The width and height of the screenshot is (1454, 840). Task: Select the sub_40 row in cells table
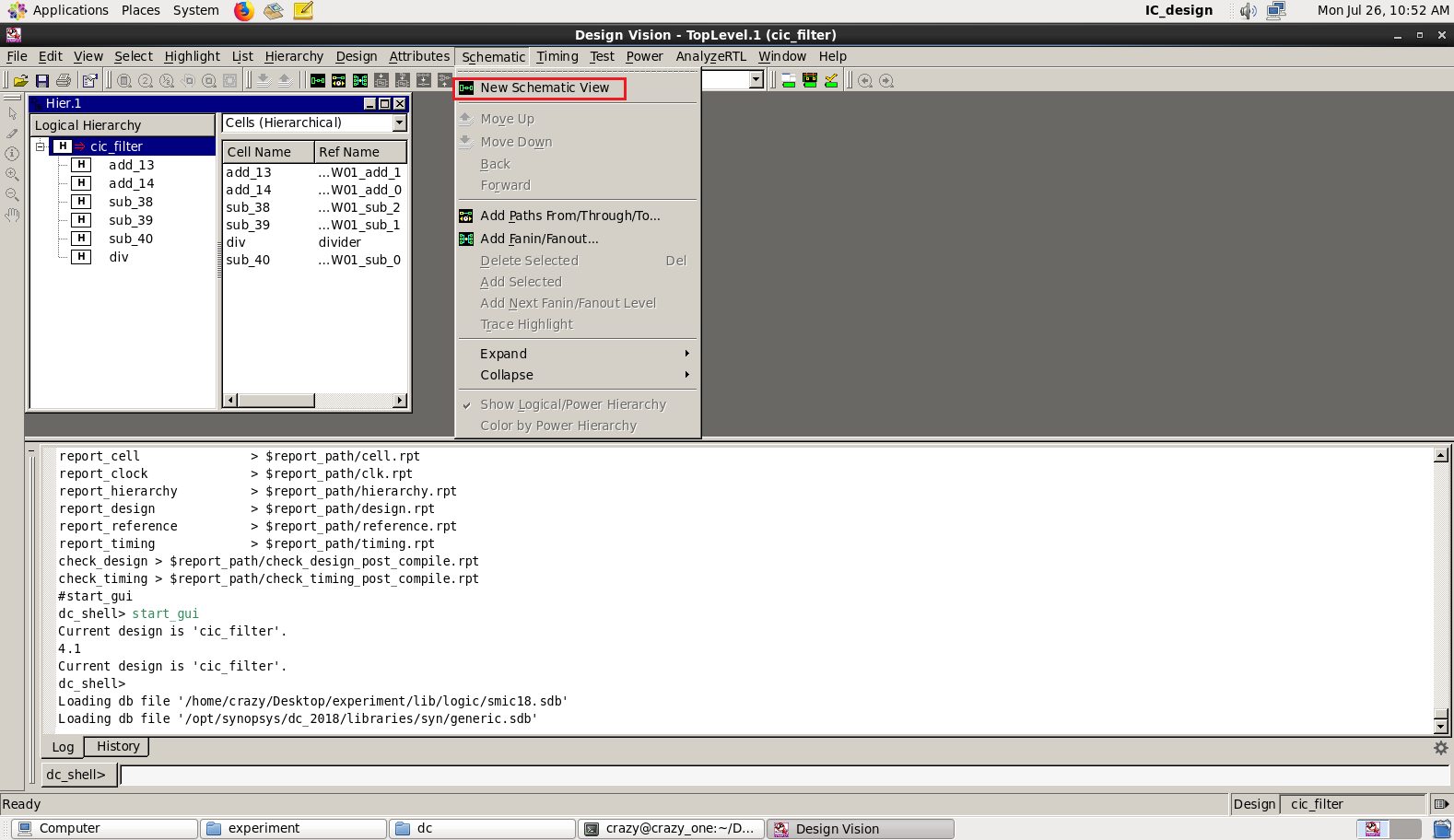coord(314,260)
